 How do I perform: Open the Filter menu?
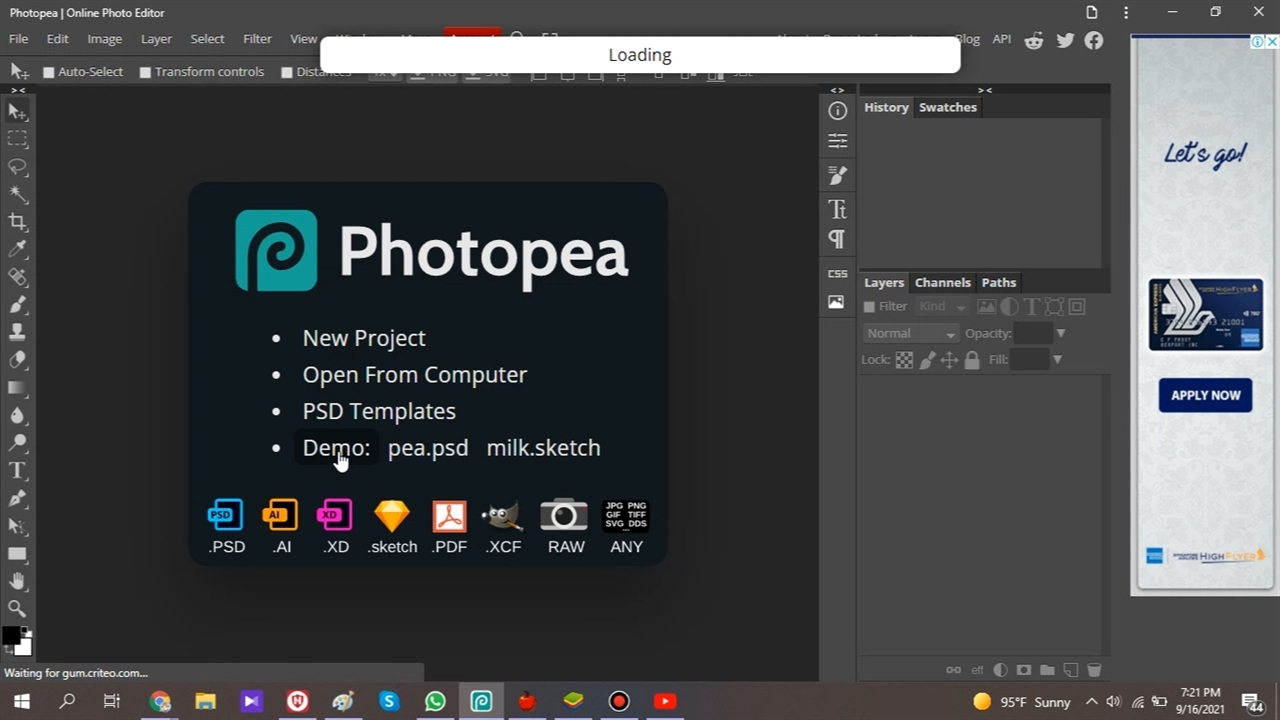[x=257, y=39]
